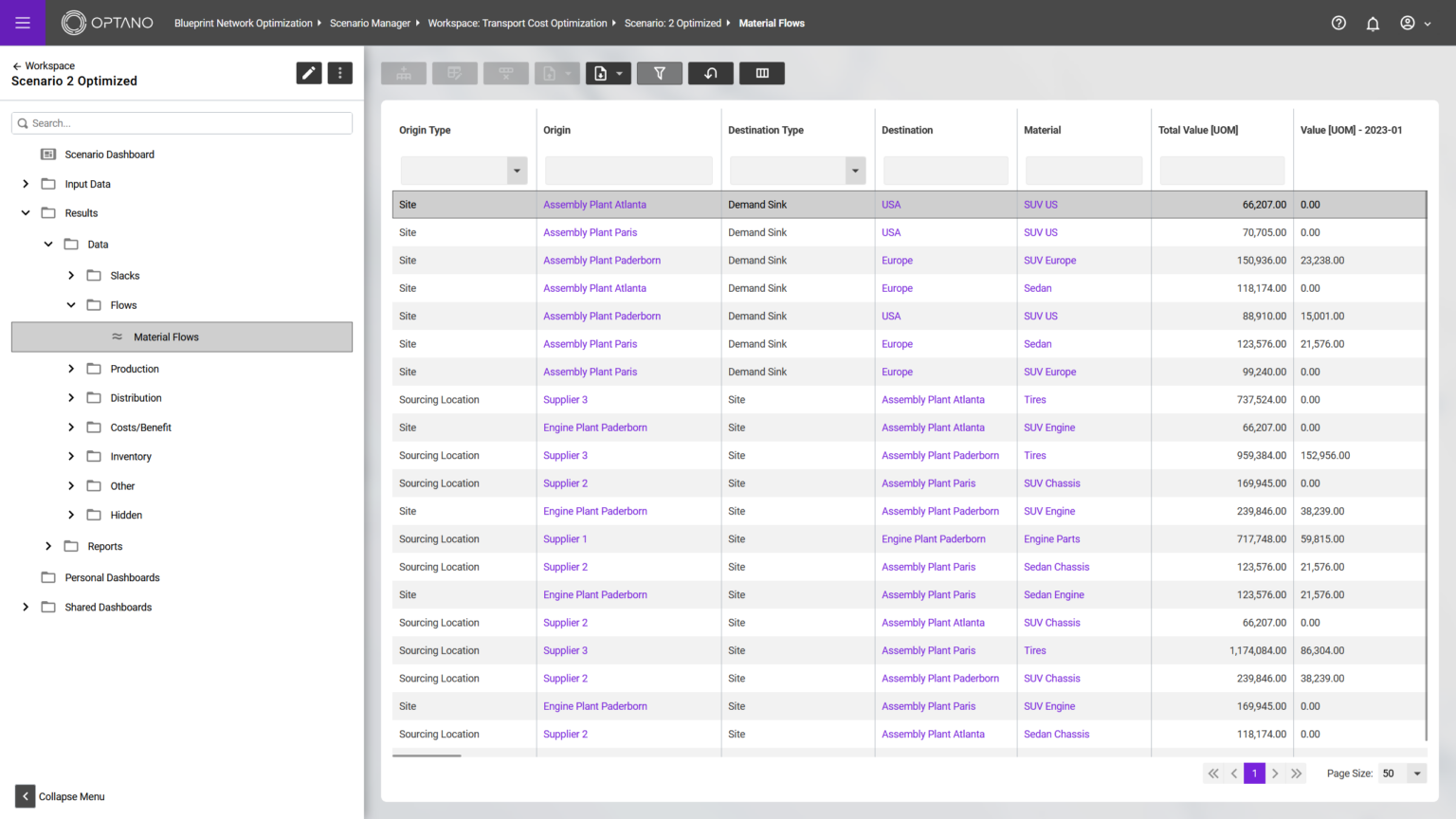Open the column chooser icon
The height and width of the screenshot is (819, 1456).
coord(761,73)
